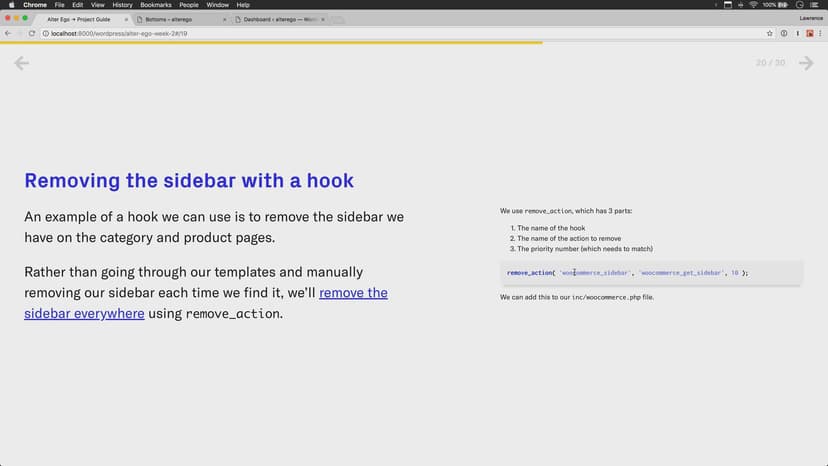The image size is (828, 466).
Task: Follow the 'remove the sidebar everywhere' link
Action: coord(353,293)
